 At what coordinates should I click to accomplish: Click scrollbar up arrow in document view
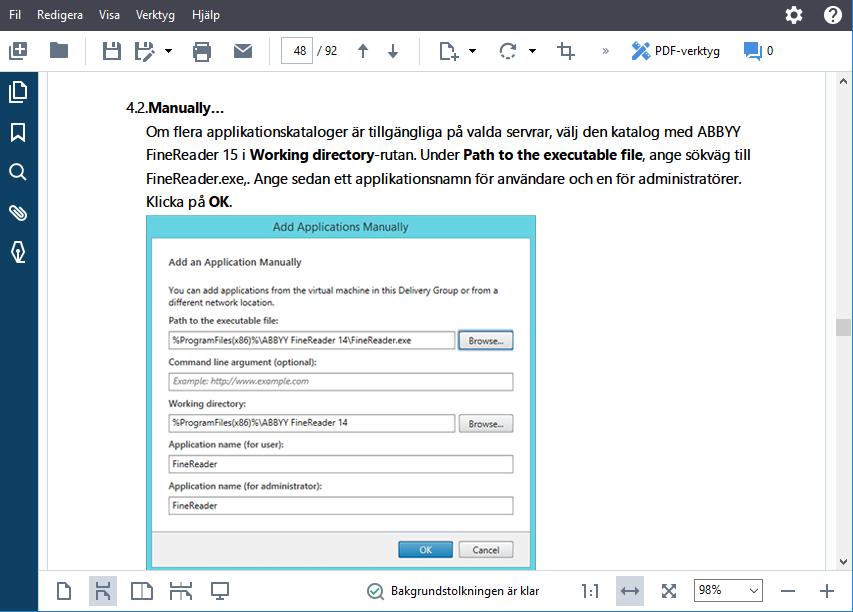tap(843, 82)
